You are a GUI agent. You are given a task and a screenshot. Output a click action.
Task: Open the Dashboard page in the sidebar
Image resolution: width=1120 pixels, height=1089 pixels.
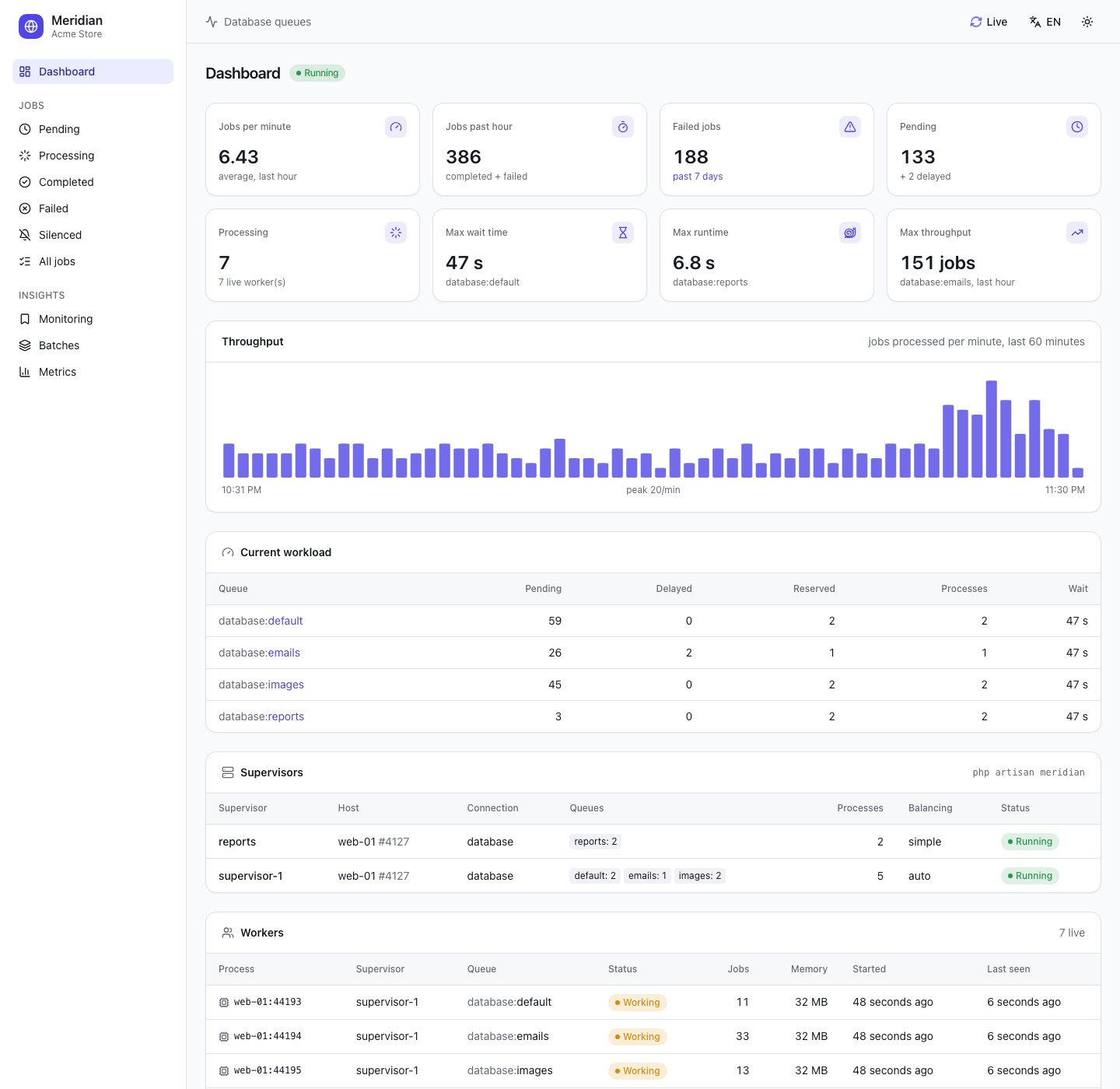pos(93,72)
